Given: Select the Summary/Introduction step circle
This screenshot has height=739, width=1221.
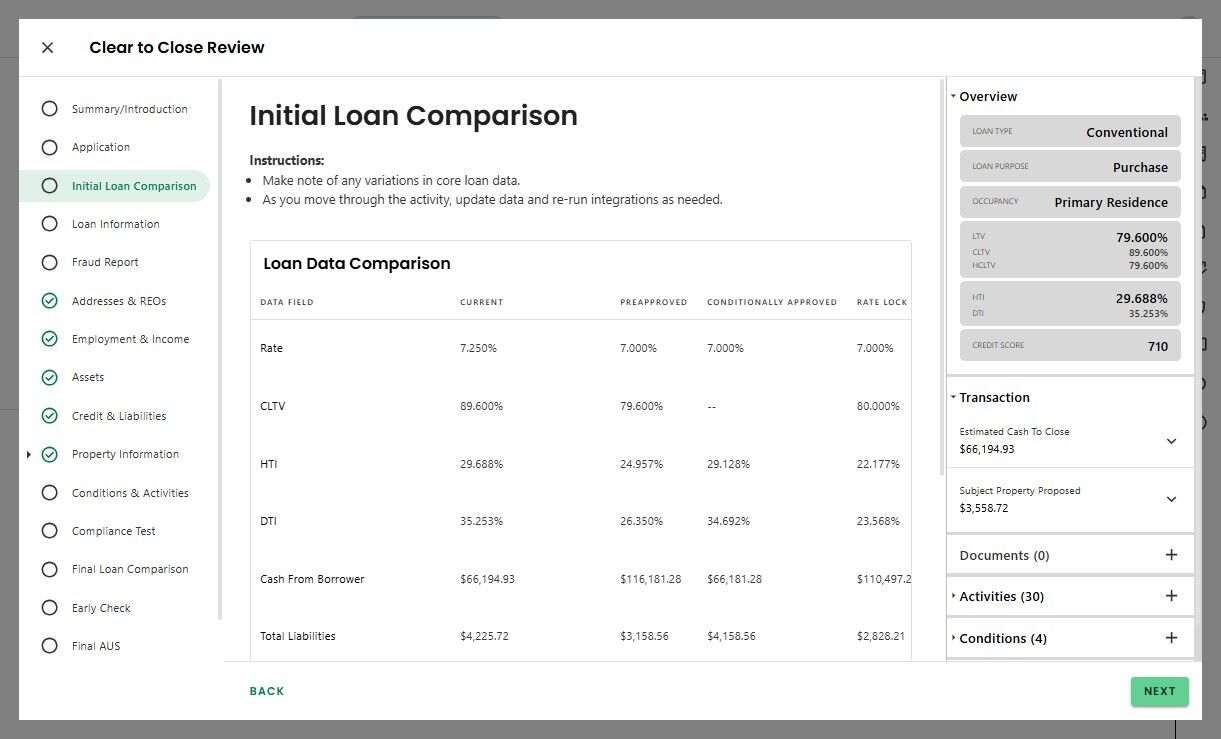Looking at the screenshot, I should [x=49, y=109].
